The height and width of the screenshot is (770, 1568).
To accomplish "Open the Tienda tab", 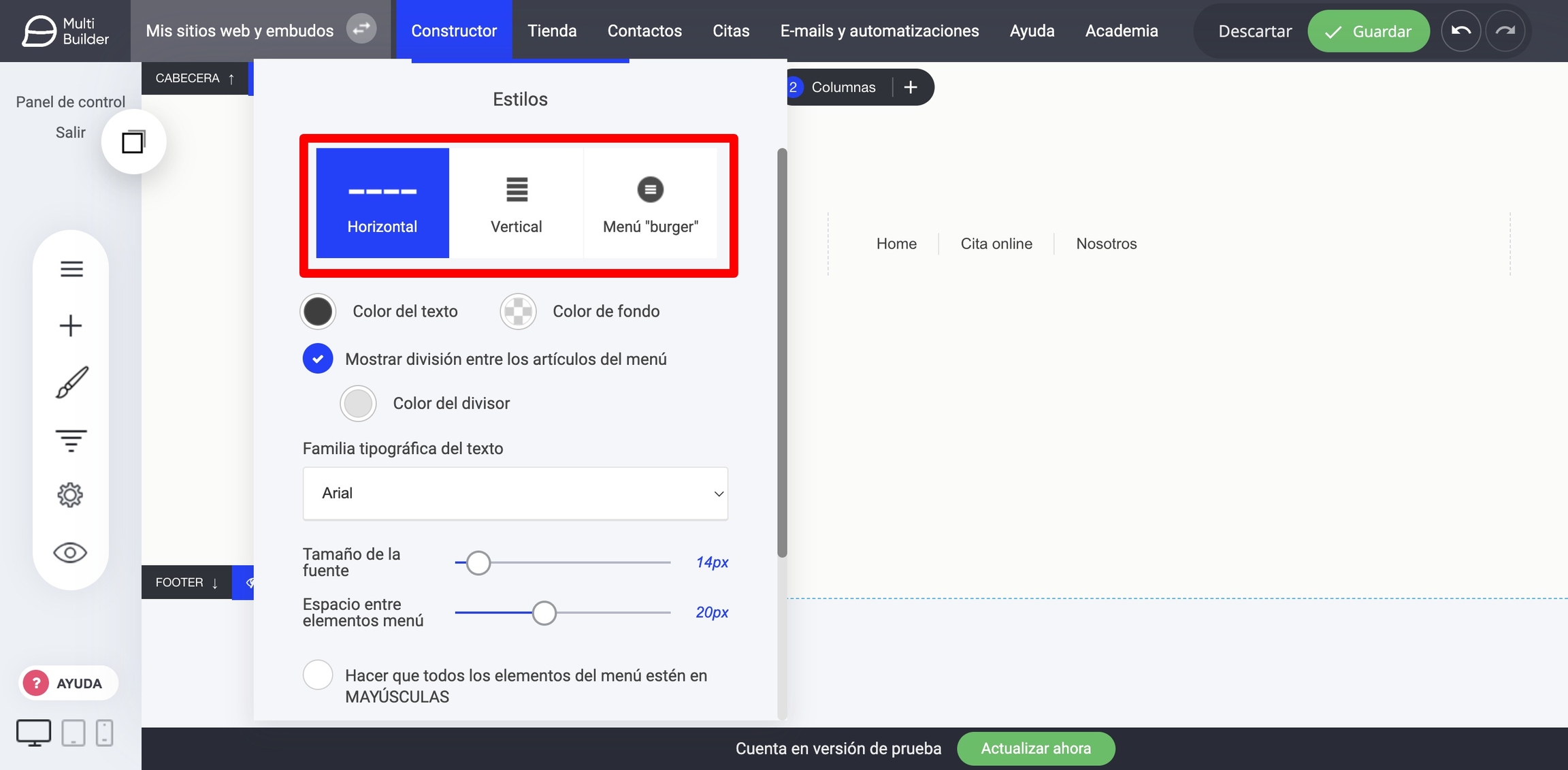I will point(552,31).
